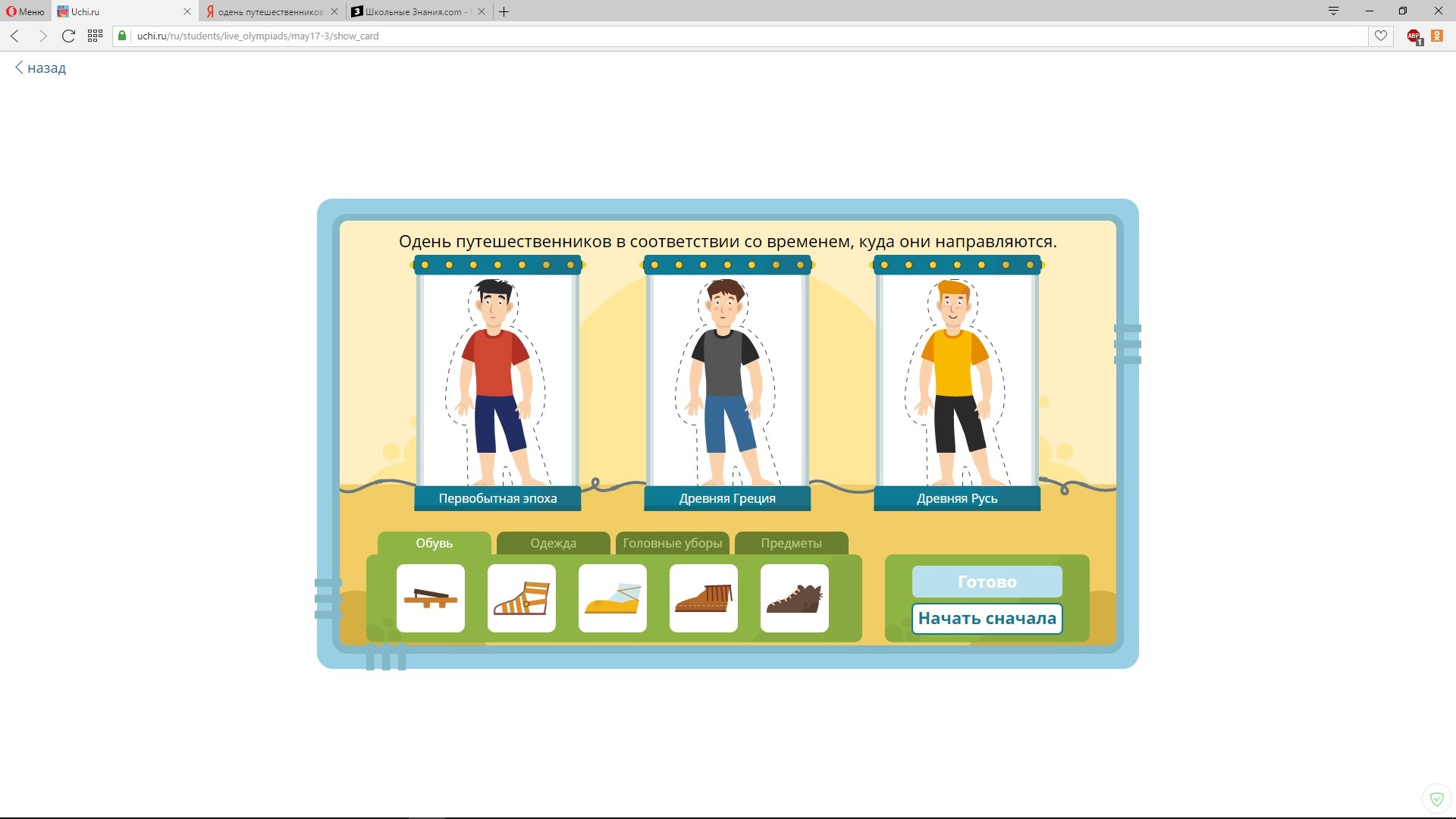This screenshot has height=819, width=1456.
Task: Click Начать сначала to restart
Action: click(x=987, y=618)
